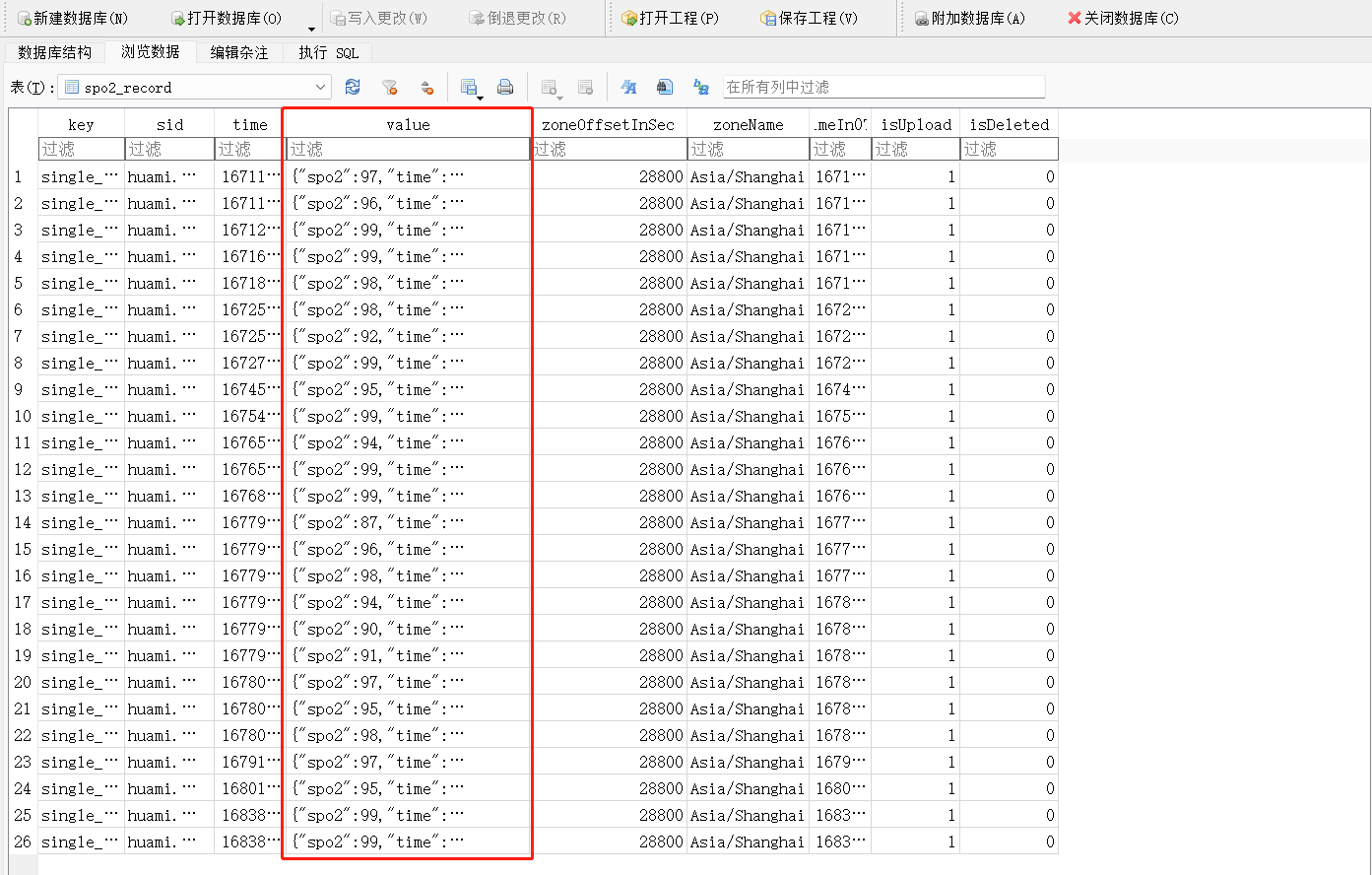Viewport: 1372px width, 875px height.
Task: Focus the 在所有列中过滤 search field
Action: (883, 87)
